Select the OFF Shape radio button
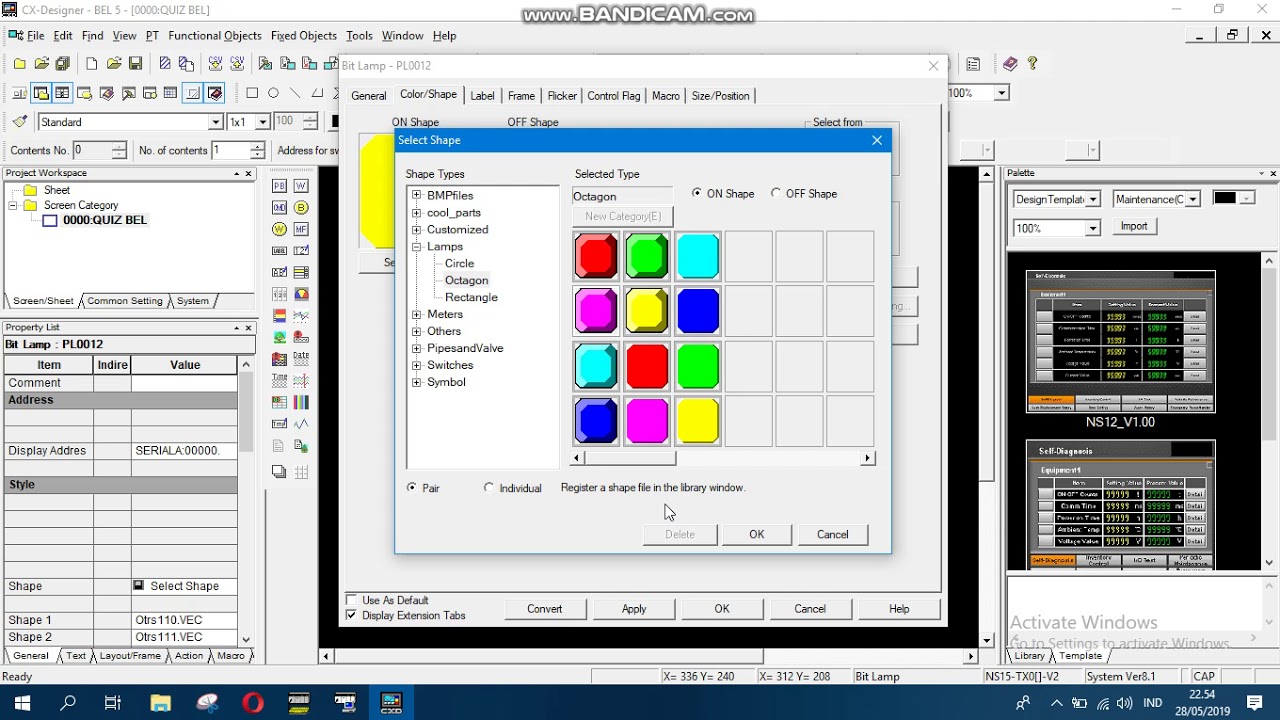This screenshot has height=720, width=1280. pos(776,193)
